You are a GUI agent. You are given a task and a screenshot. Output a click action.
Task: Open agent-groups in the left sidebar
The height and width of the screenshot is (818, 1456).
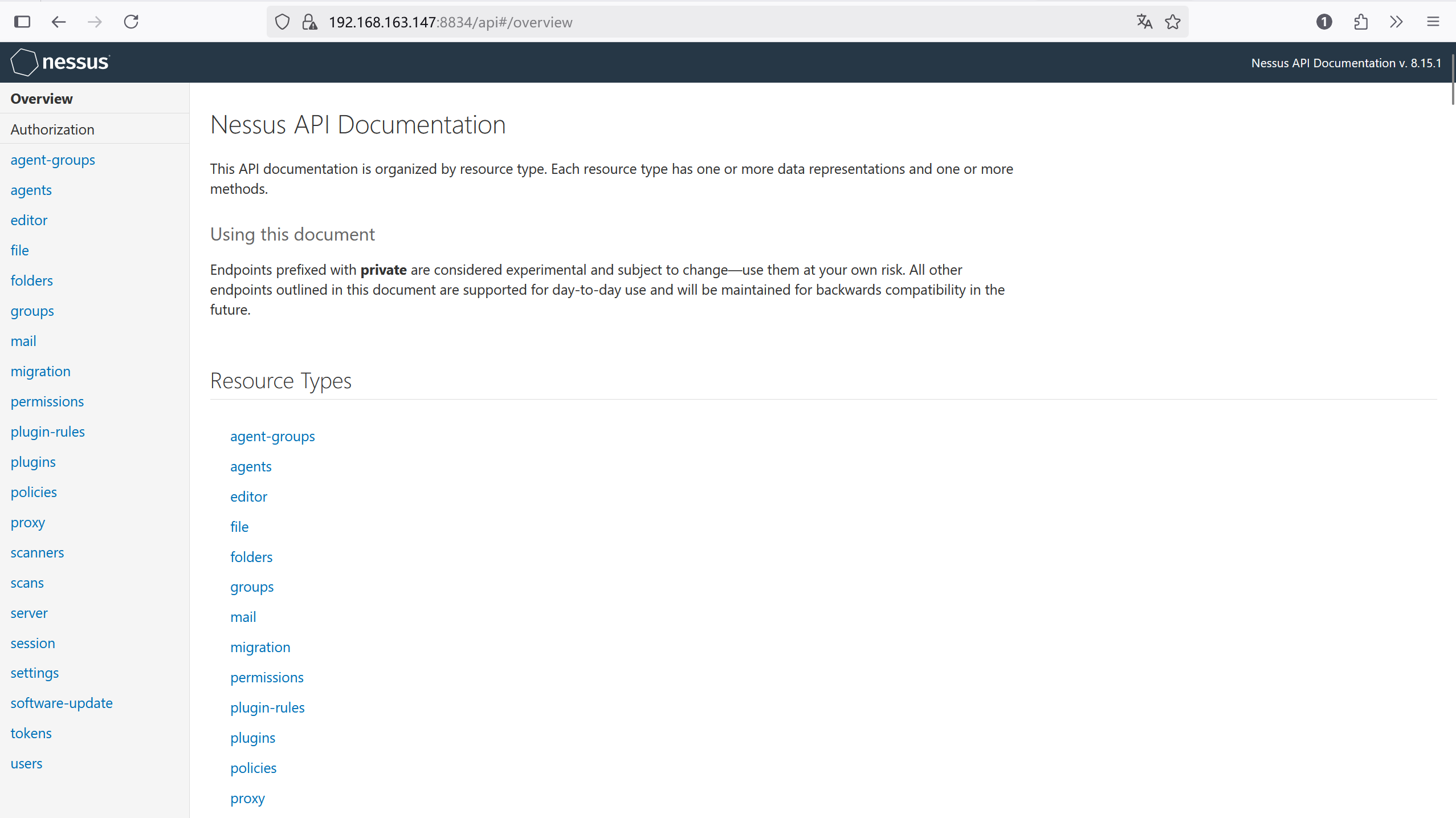point(53,160)
